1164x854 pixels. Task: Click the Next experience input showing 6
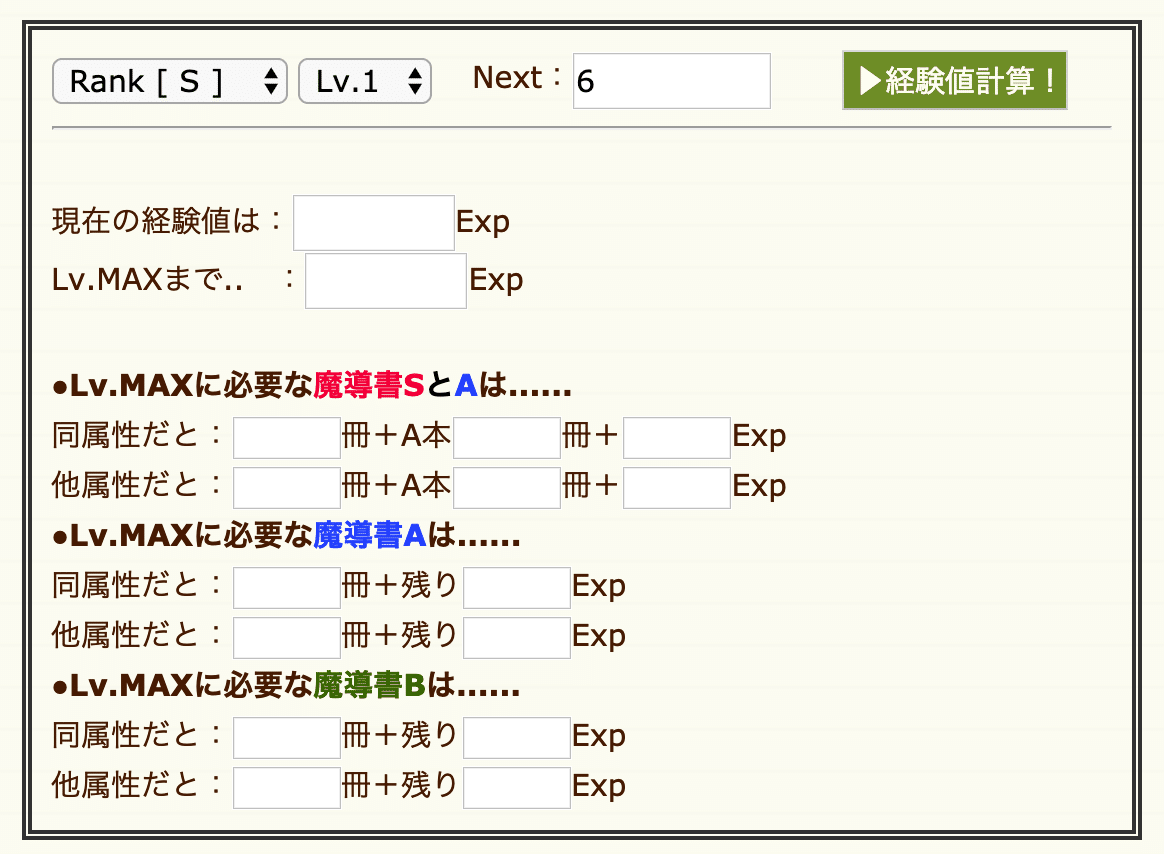click(670, 80)
